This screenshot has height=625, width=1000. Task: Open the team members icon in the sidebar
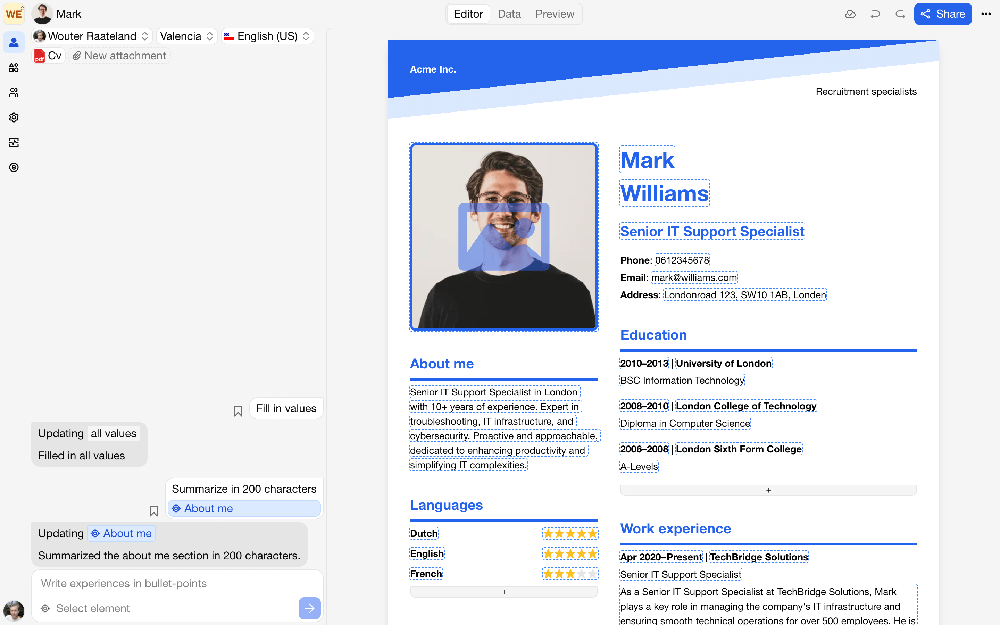tap(13, 92)
